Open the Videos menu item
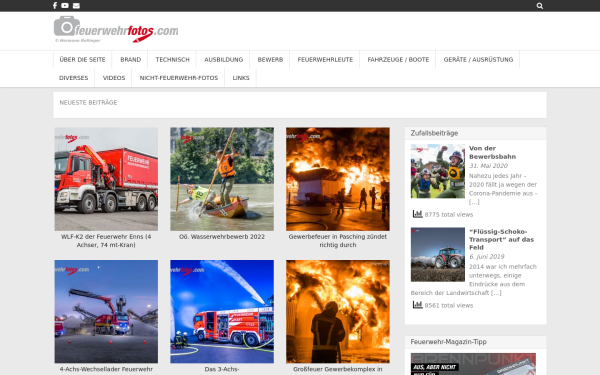Image resolution: width=600 pixels, height=375 pixels. tap(114, 78)
